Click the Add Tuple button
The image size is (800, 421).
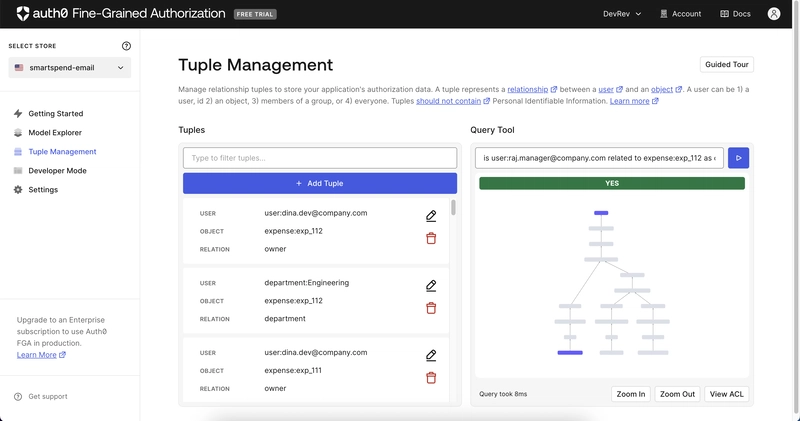tap(319, 184)
